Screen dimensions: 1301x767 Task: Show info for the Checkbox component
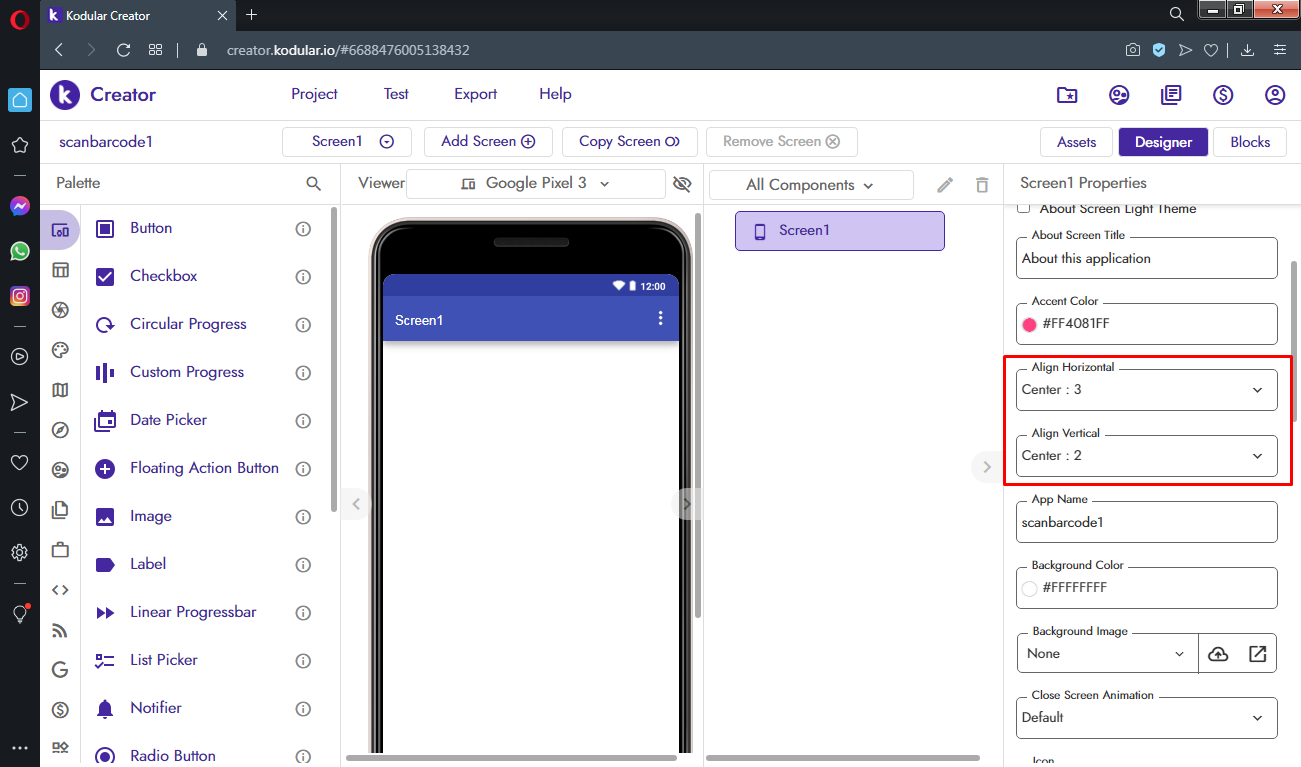(303, 277)
